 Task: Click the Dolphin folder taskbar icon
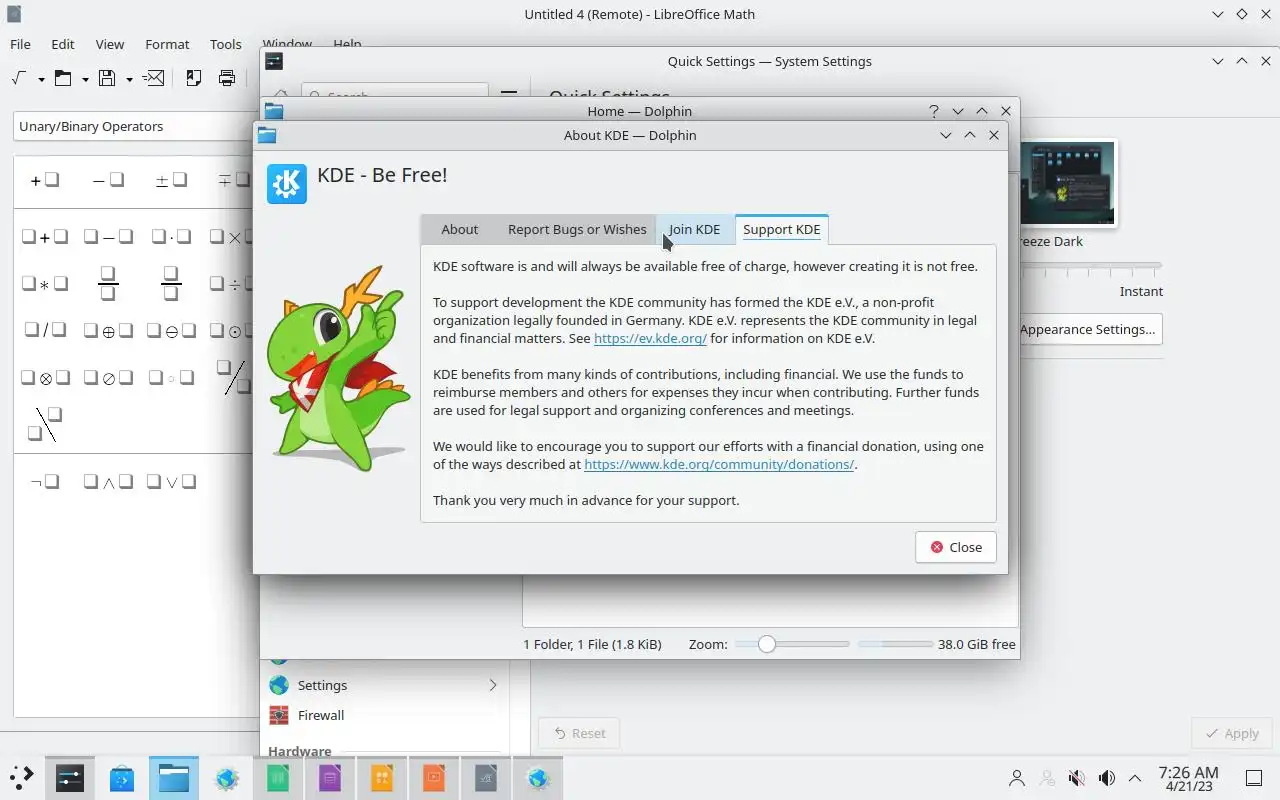tap(174, 778)
